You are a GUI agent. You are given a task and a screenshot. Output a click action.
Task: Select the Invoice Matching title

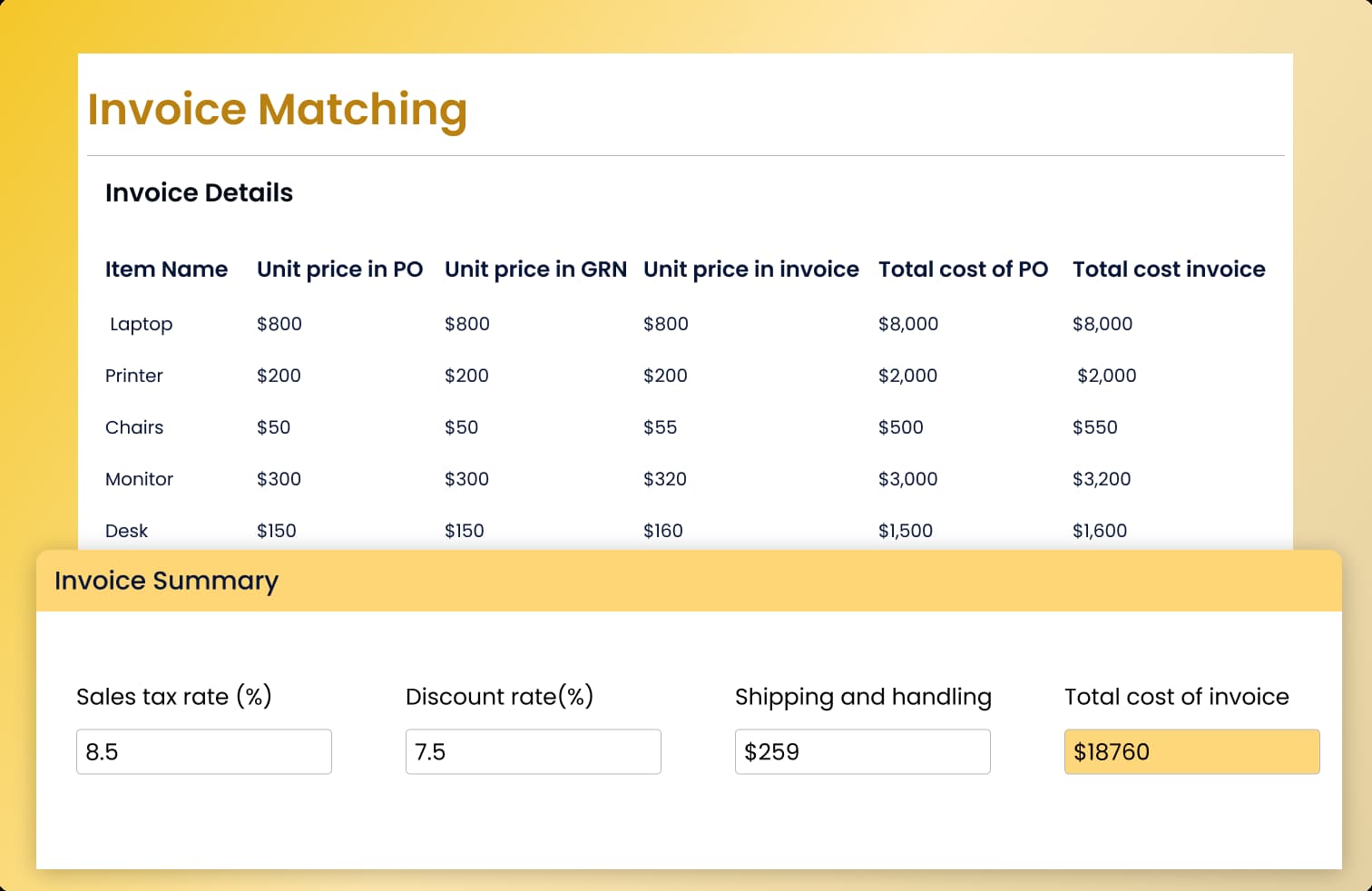(x=277, y=109)
